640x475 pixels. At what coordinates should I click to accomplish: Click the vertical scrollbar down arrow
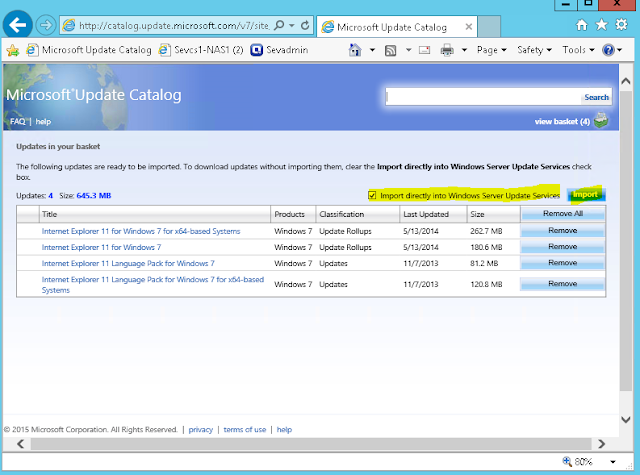(625, 420)
